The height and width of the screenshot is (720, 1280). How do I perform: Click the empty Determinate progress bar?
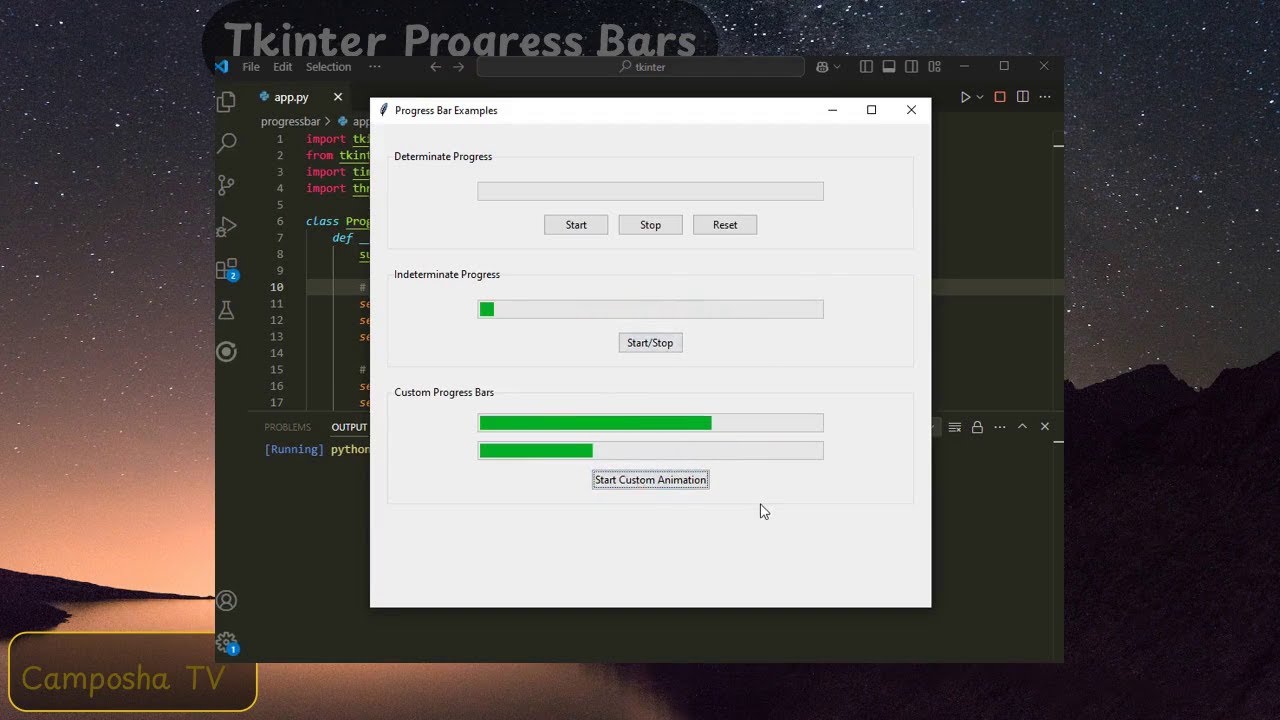point(650,191)
